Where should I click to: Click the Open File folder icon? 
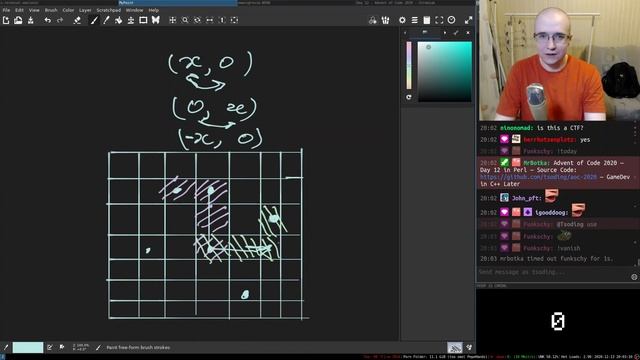coord(18,20)
